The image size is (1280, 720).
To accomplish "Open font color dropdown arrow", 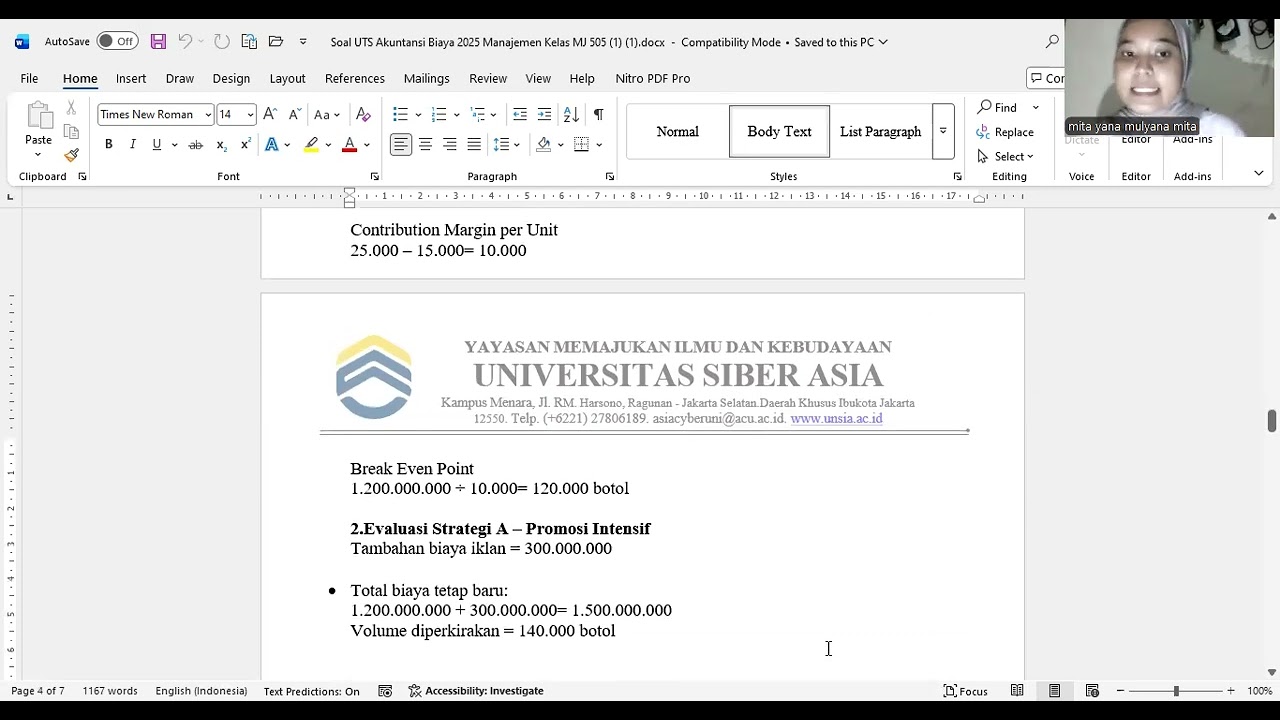I will tap(367, 145).
